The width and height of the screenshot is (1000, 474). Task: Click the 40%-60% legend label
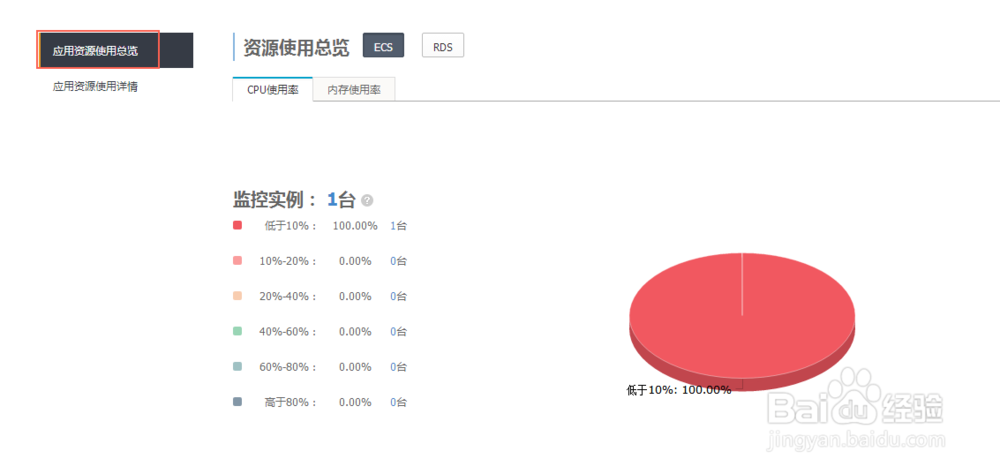pos(288,332)
